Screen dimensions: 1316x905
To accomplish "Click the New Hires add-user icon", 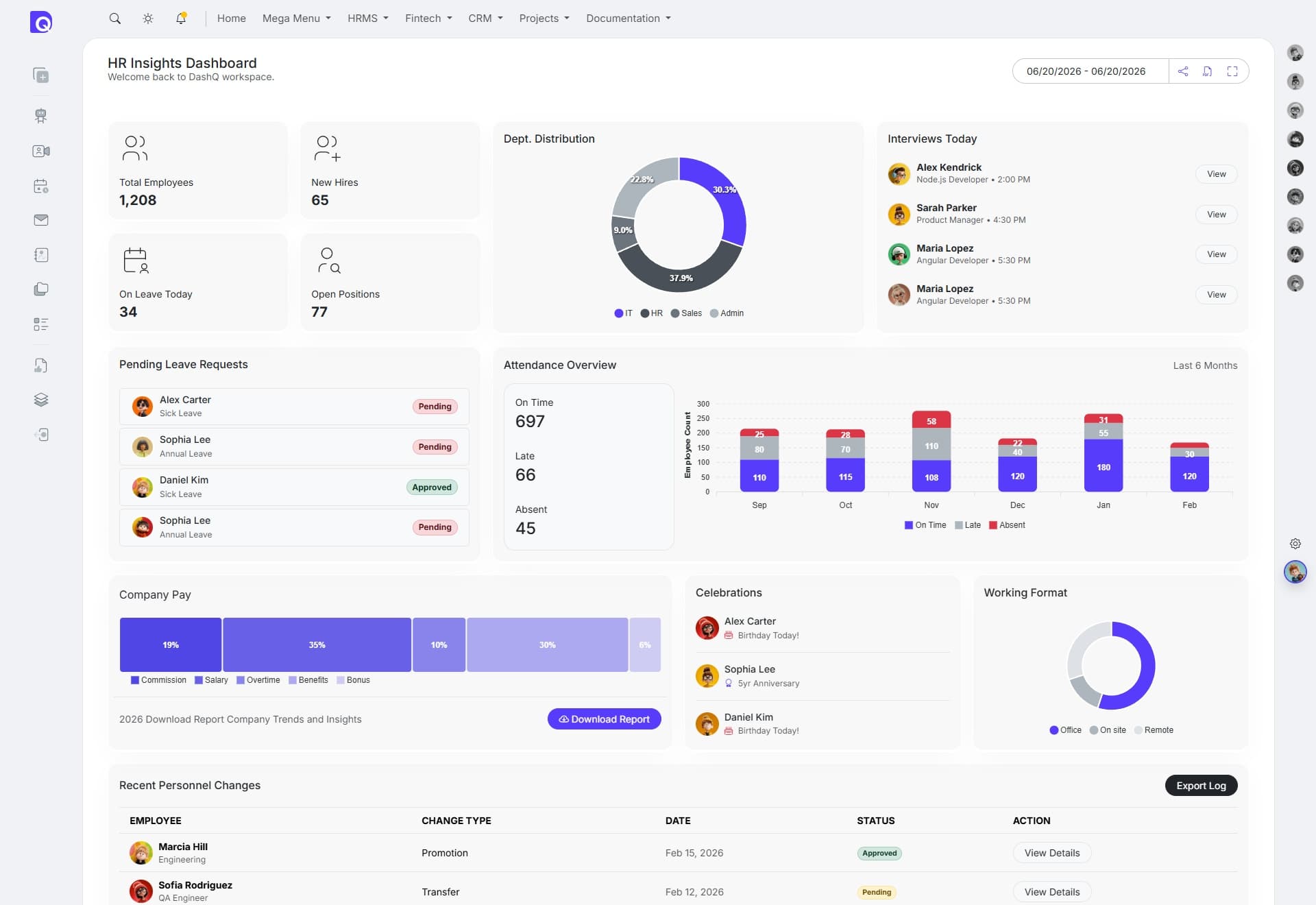I will [327, 148].
